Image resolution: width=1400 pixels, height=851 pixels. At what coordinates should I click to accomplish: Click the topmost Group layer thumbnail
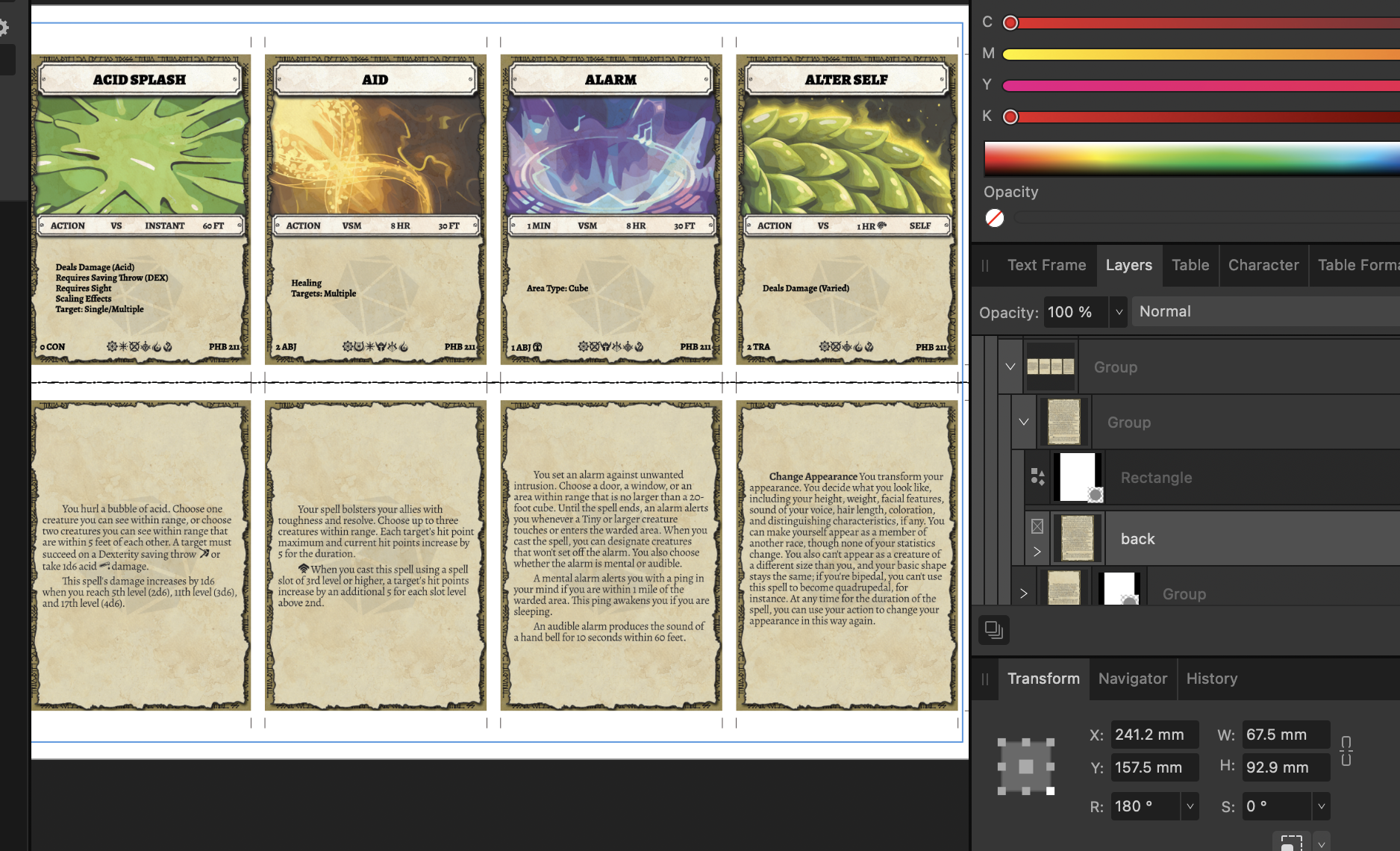1051,367
